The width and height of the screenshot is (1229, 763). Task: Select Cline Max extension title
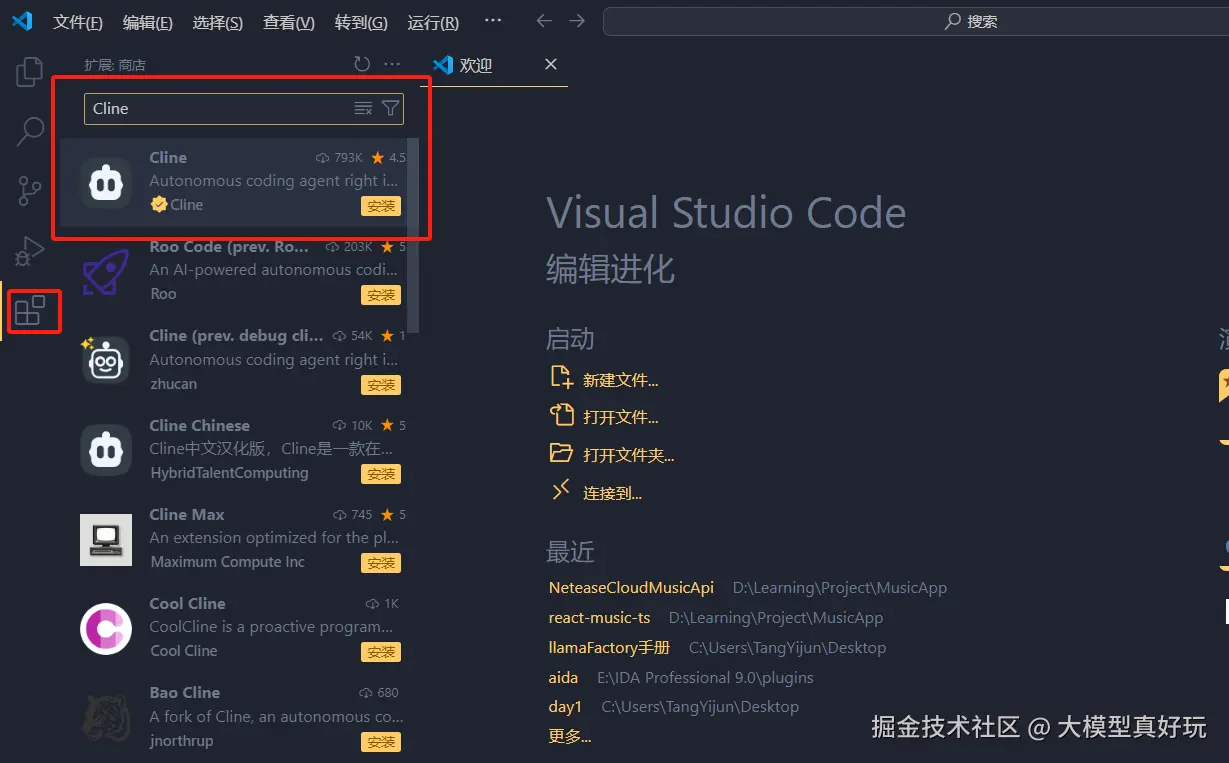tap(187, 514)
